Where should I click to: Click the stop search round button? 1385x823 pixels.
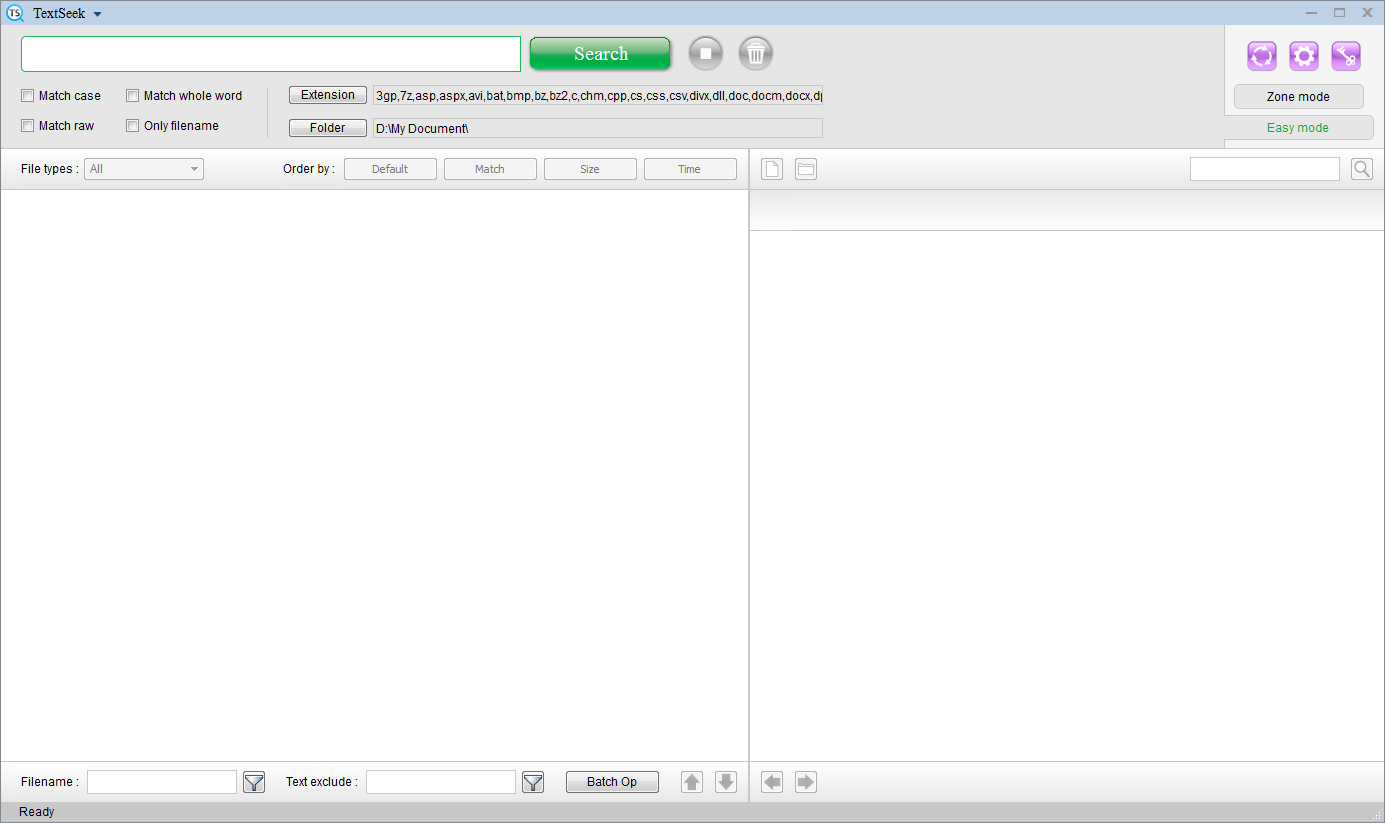tap(705, 54)
